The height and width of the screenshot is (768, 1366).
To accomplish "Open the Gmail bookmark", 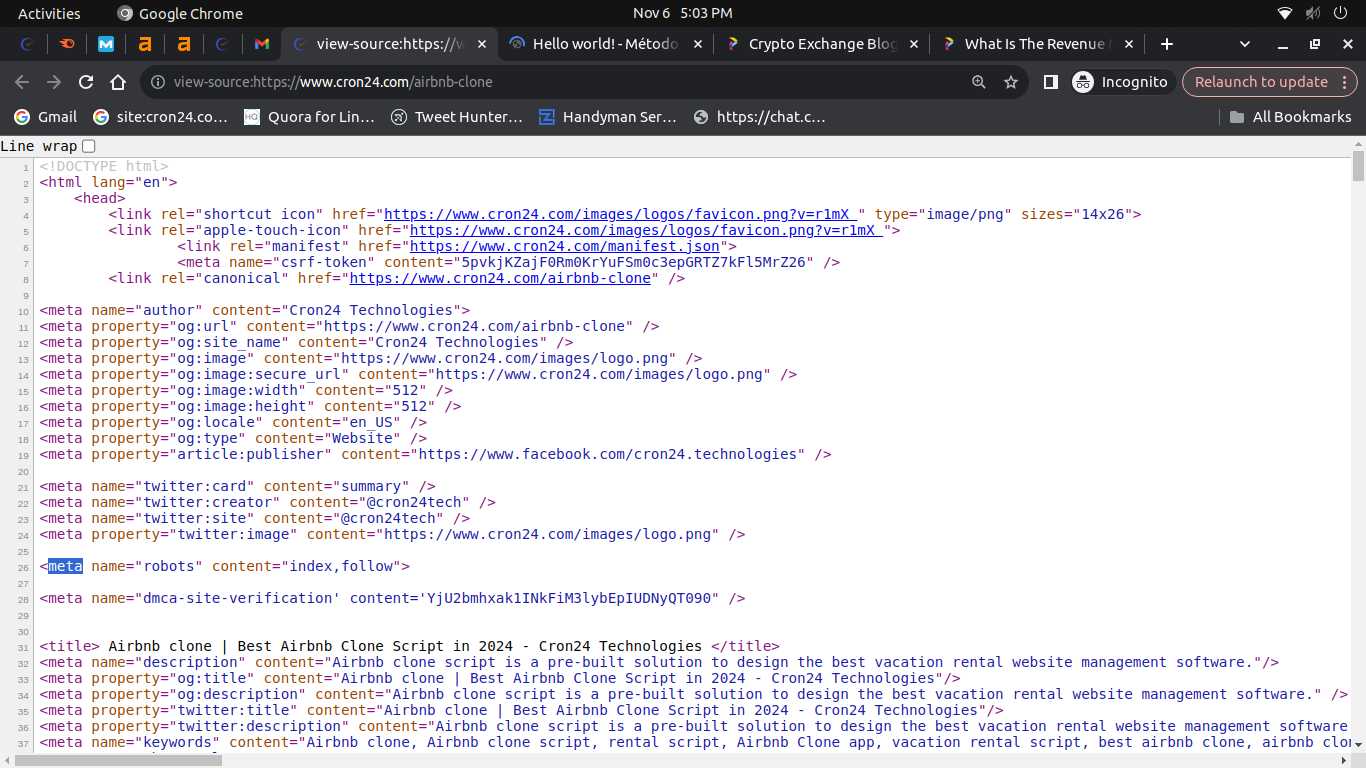I will (x=45, y=117).
